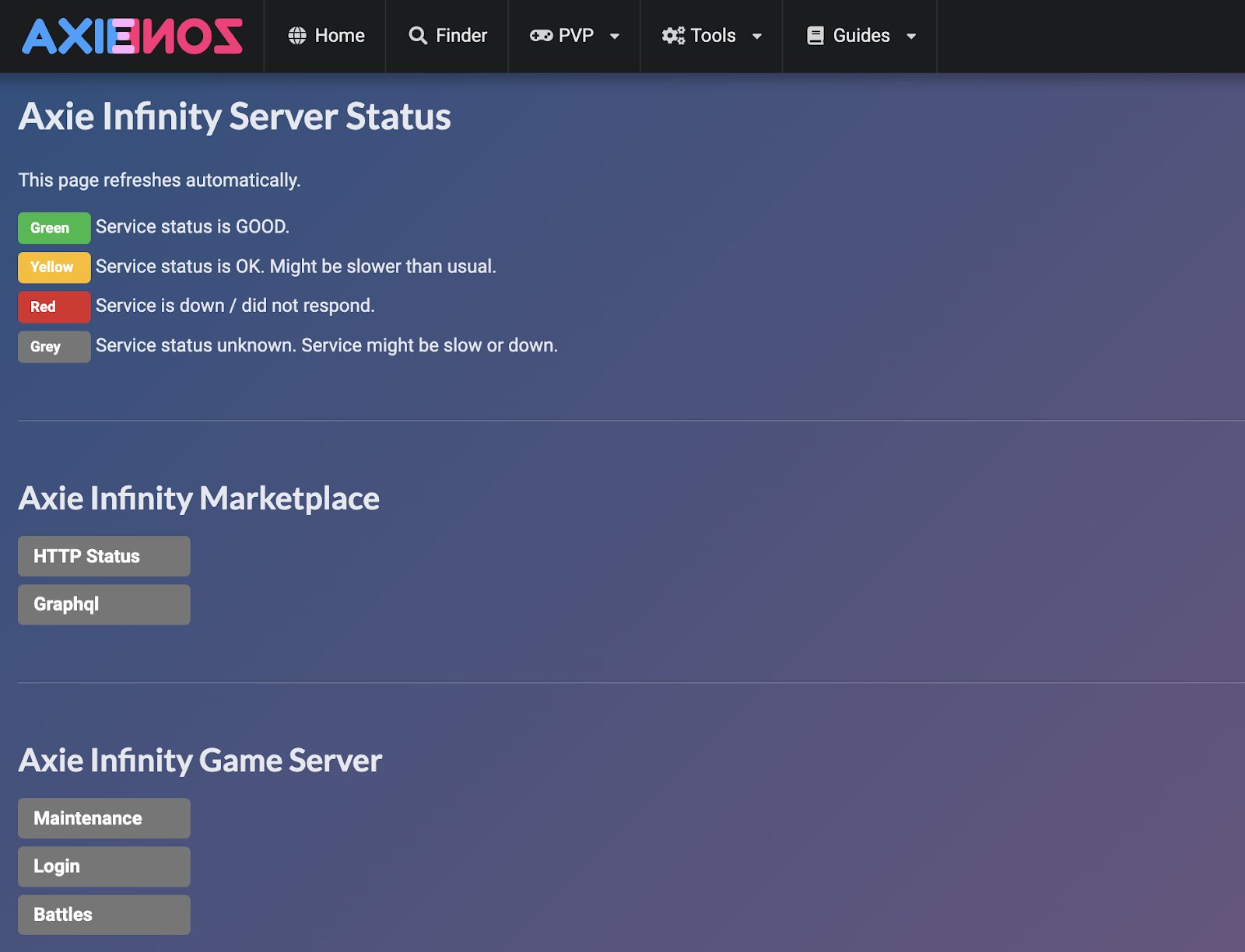Click 'Service status is GOOD.' text
Image resolution: width=1245 pixels, height=952 pixels.
192,226
